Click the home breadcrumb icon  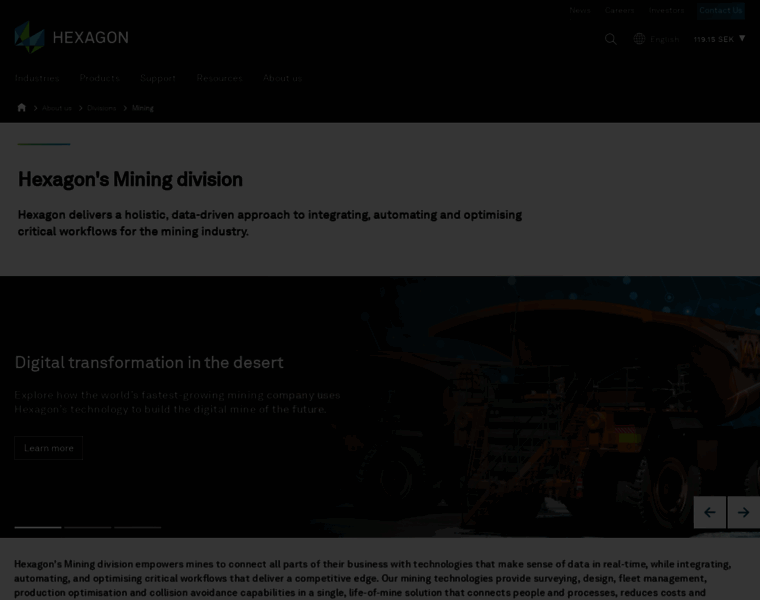[21, 108]
